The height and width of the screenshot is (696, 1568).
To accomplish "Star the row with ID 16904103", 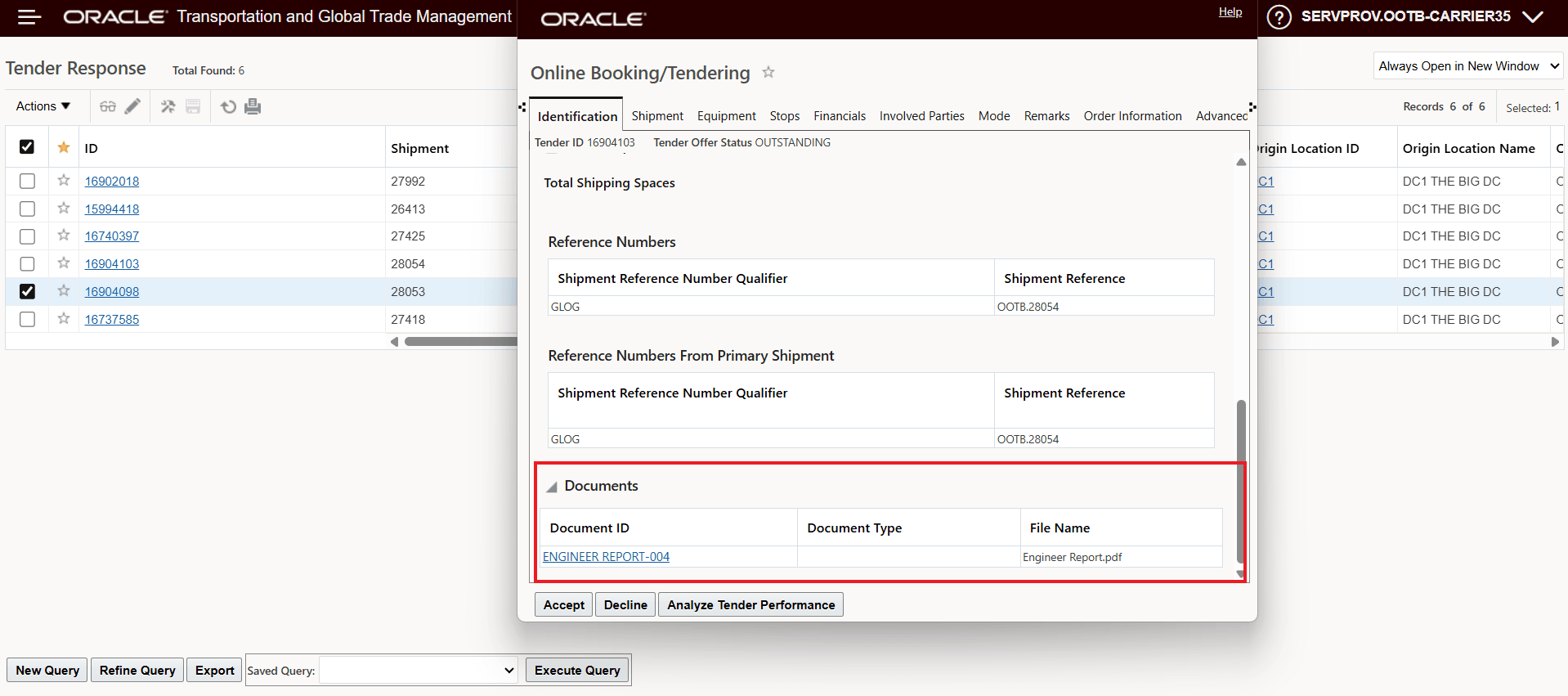I will [x=64, y=263].
